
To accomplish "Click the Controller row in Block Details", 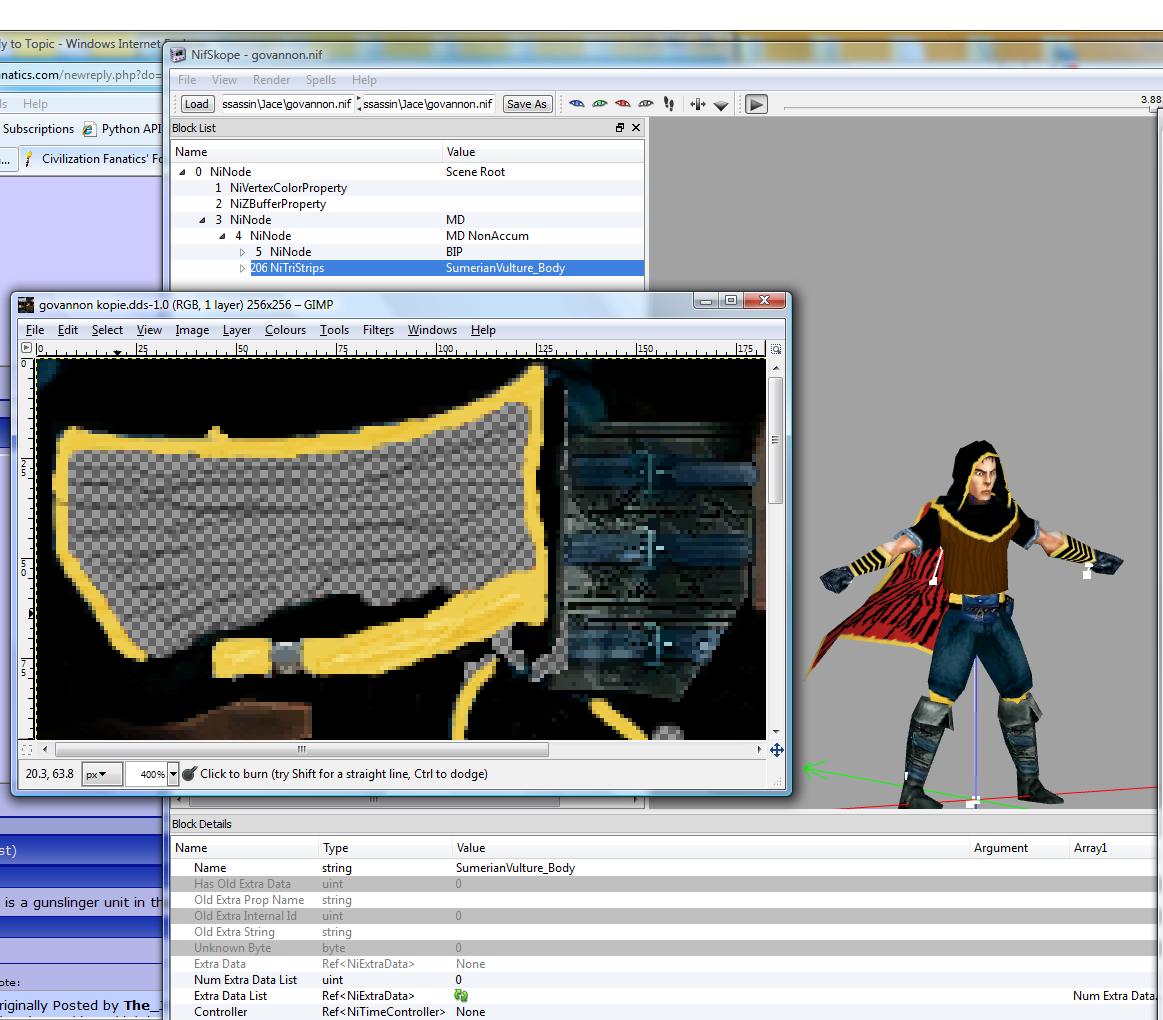I will pyautogui.click(x=664, y=1012).
